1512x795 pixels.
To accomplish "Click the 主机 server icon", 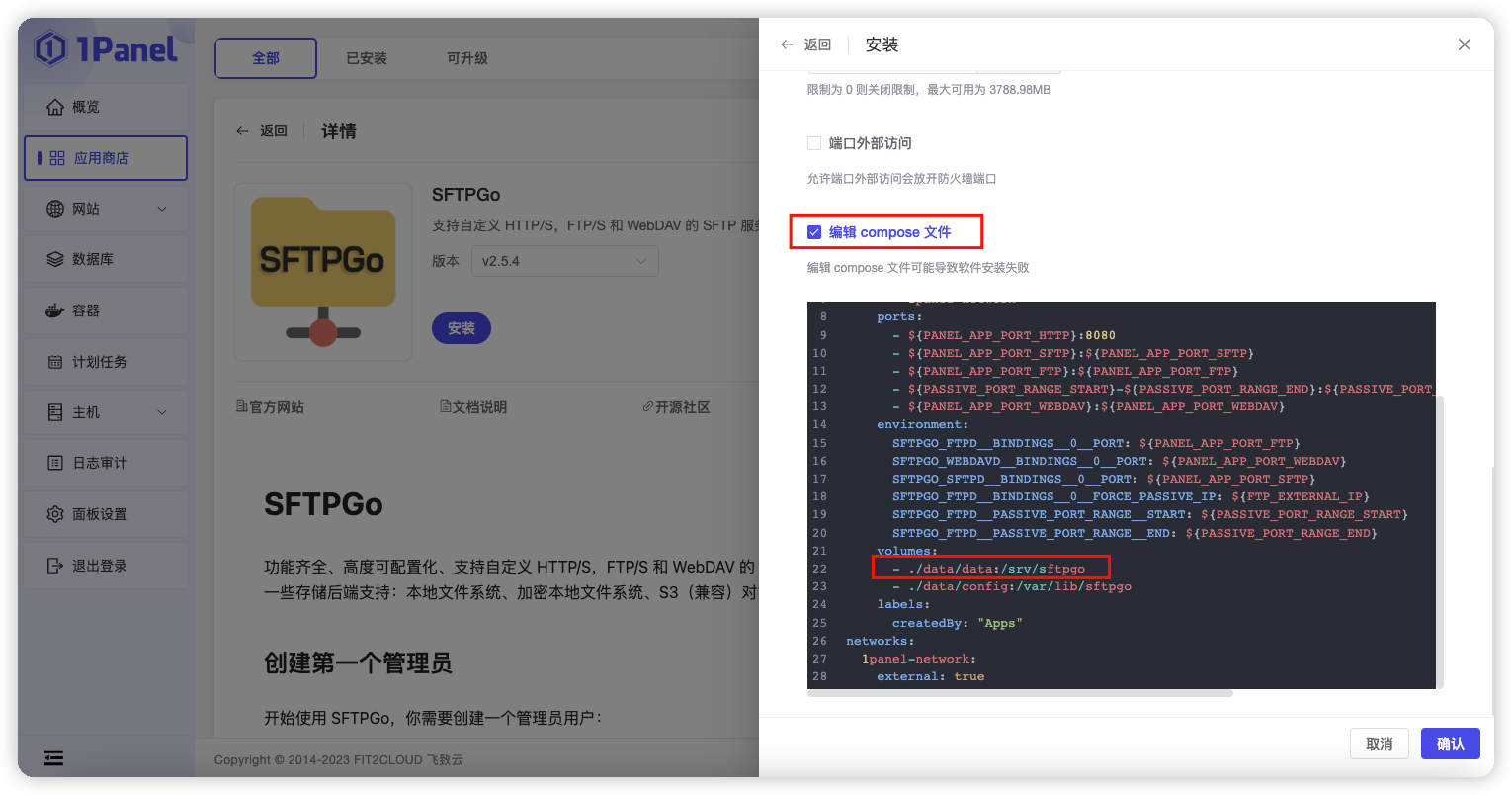I will click(55, 412).
